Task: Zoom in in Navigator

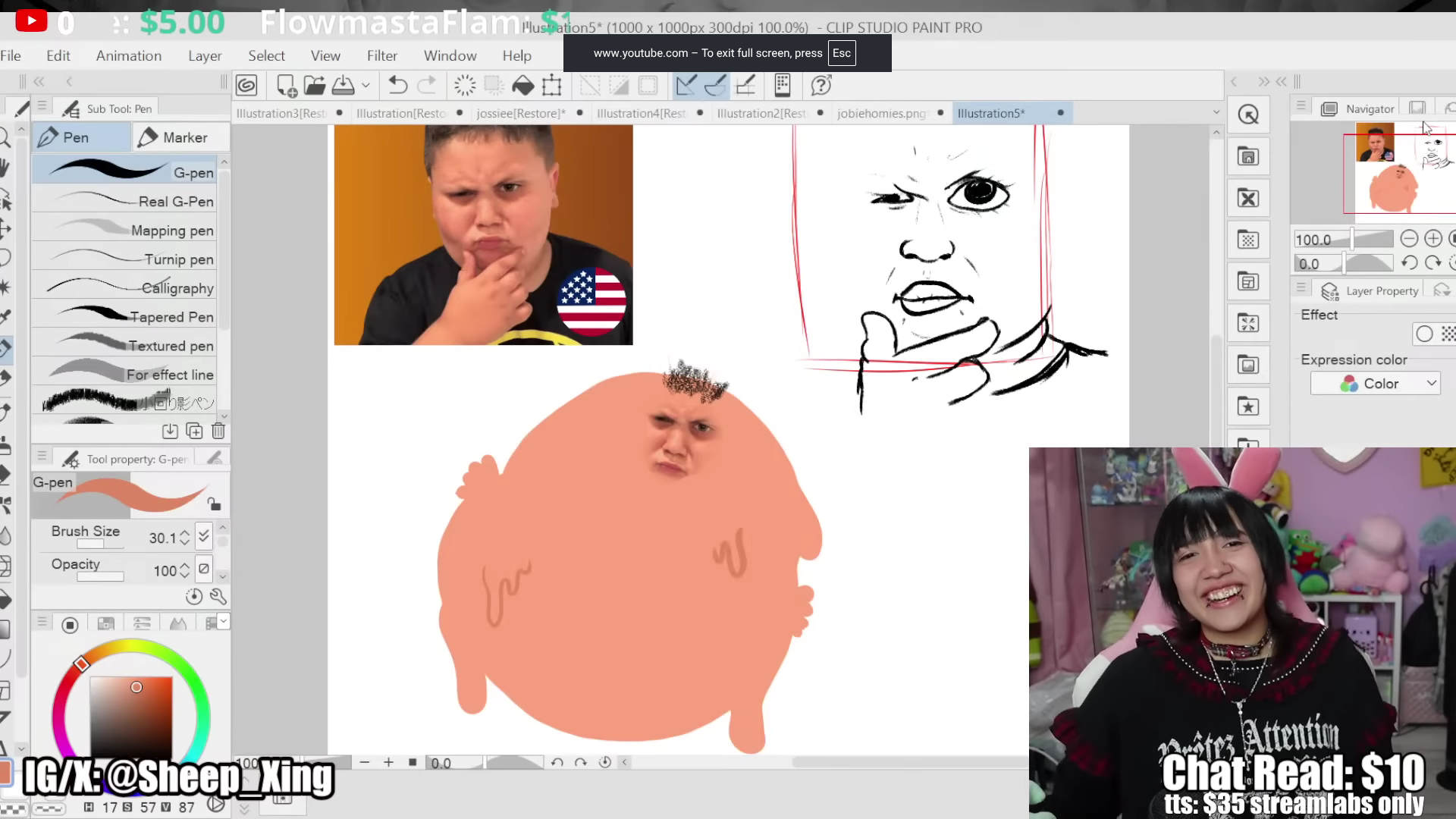Action: pyautogui.click(x=1433, y=239)
